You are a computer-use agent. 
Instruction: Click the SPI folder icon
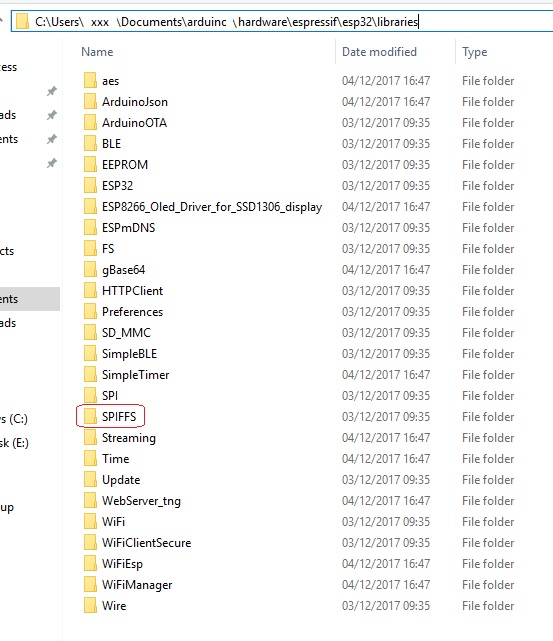pos(90,395)
